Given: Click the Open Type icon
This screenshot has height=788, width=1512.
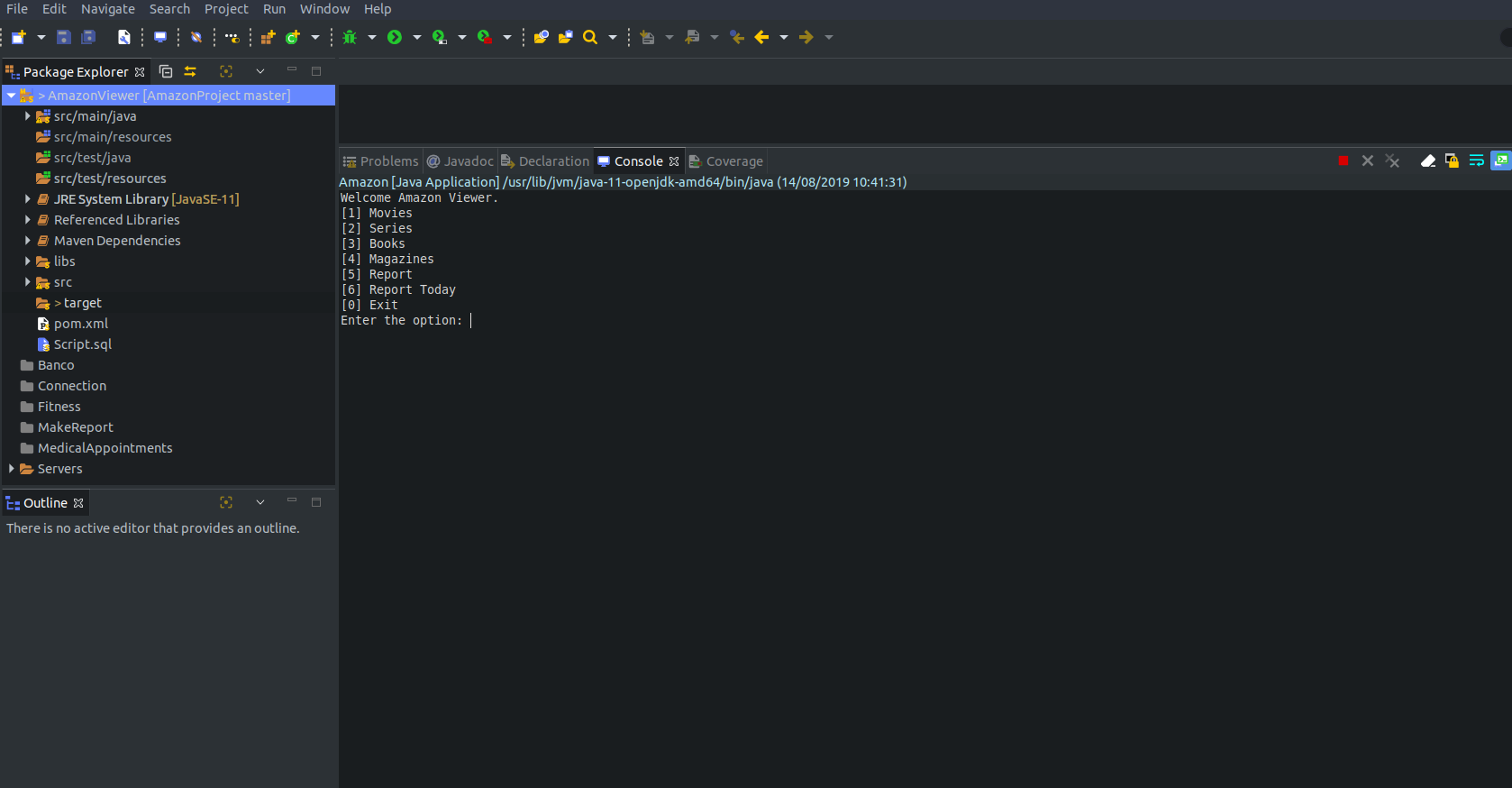Looking at the screenshot, I should (542, 37).
